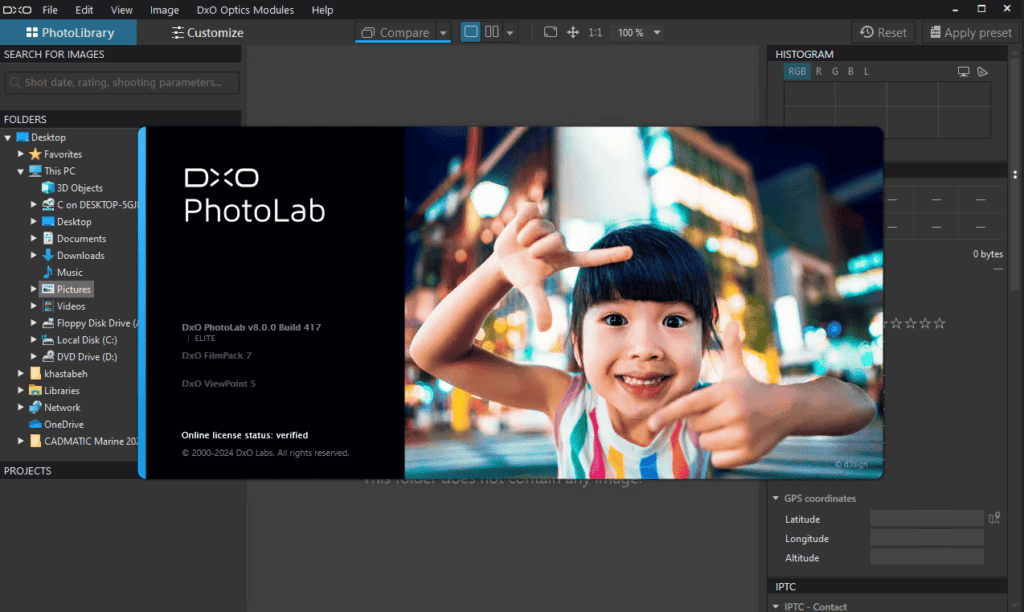This screenshot has height=612, width=1024.
Task: Switch to the Customize tab
Action: coord(207,32)
